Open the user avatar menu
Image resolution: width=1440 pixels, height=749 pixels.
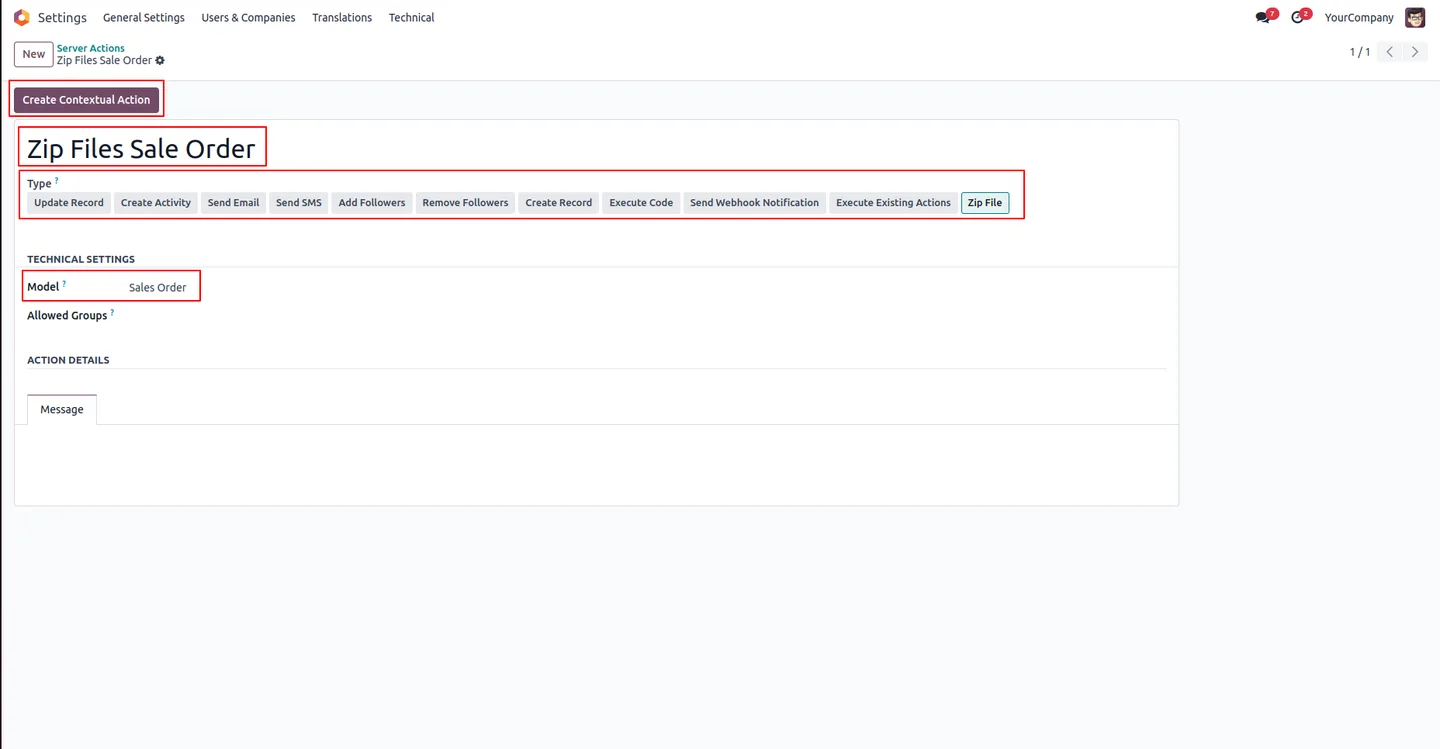1415,17
